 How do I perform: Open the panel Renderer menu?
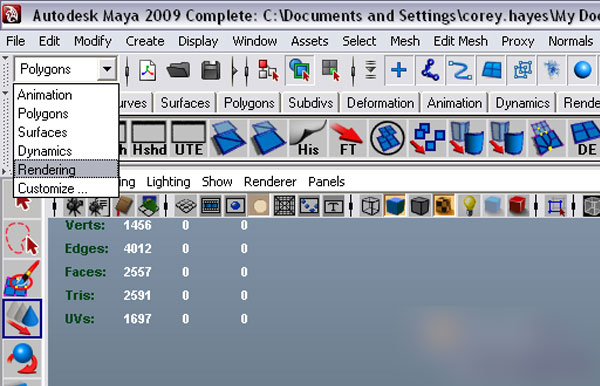[270, 182]
